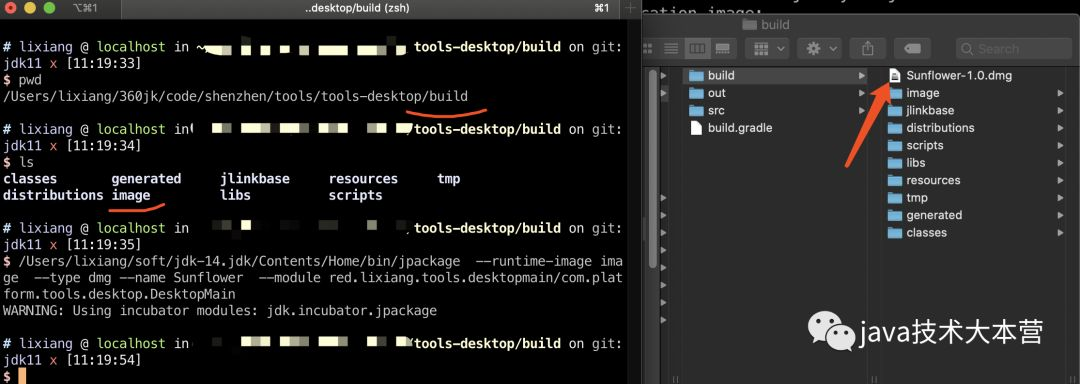Expand arrow beside the src folder
The height and width of the screenshot is (384, 1080).
coord(862,110)
